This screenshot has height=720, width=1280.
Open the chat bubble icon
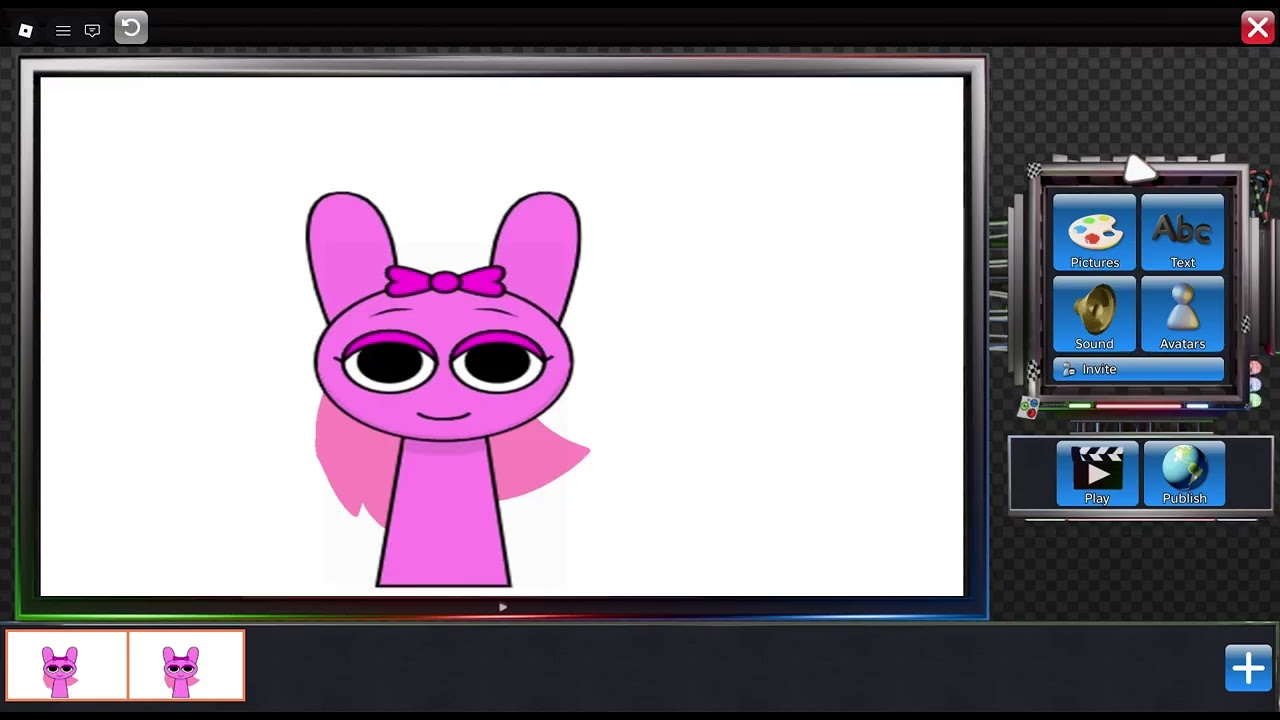92,31
